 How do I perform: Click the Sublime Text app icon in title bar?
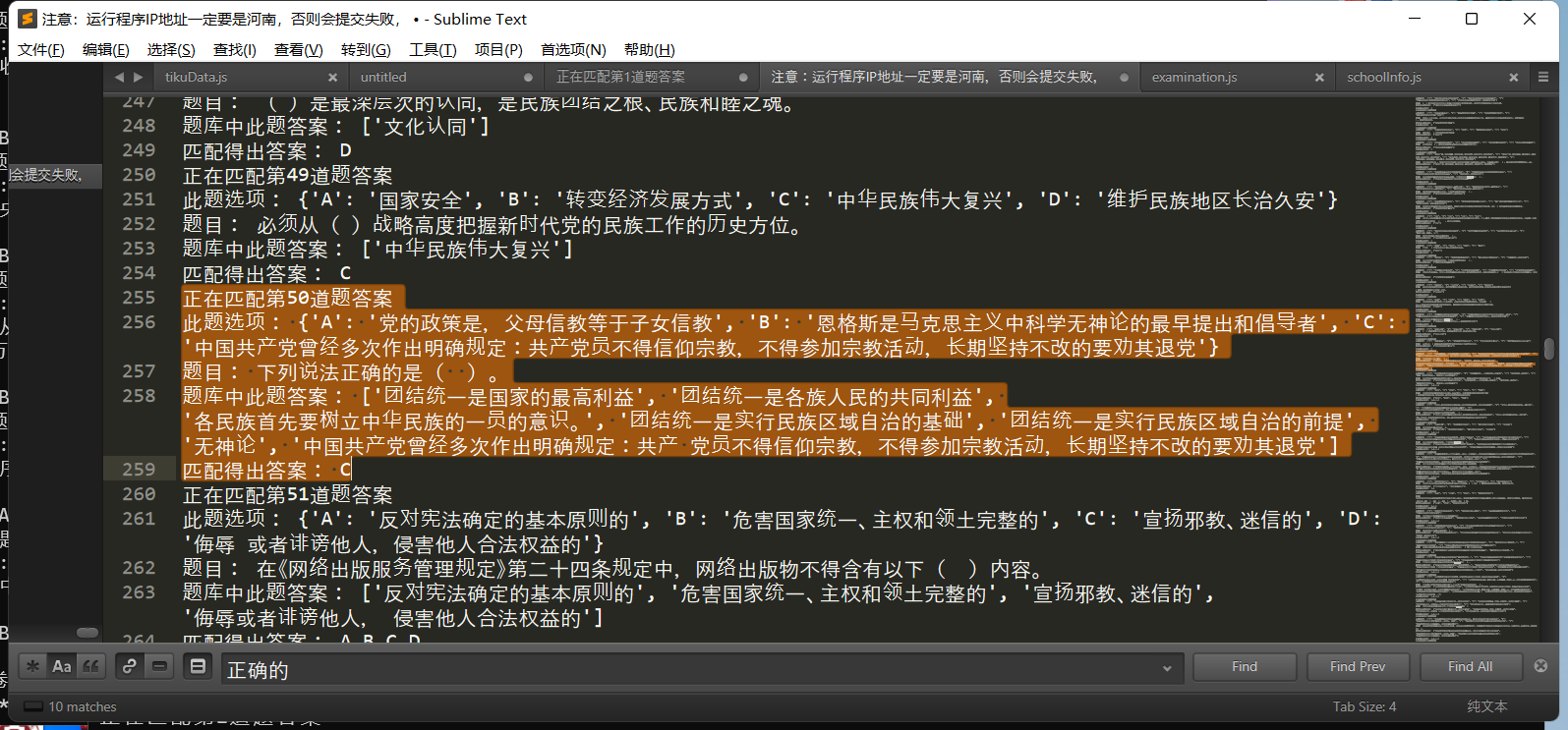(x=28, y=19)
